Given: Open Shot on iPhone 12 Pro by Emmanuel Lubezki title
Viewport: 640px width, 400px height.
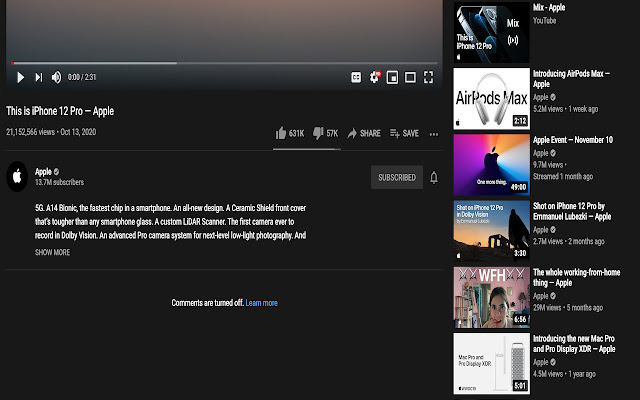Looking at the screenshot, I should [572, 211].
